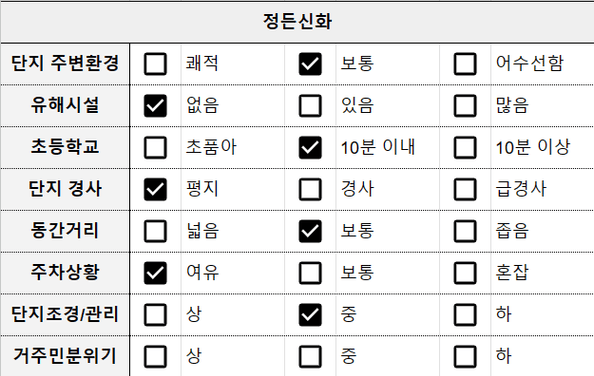
Task: Check the 있음 box for 유해시설
Action: coord(310,106)
